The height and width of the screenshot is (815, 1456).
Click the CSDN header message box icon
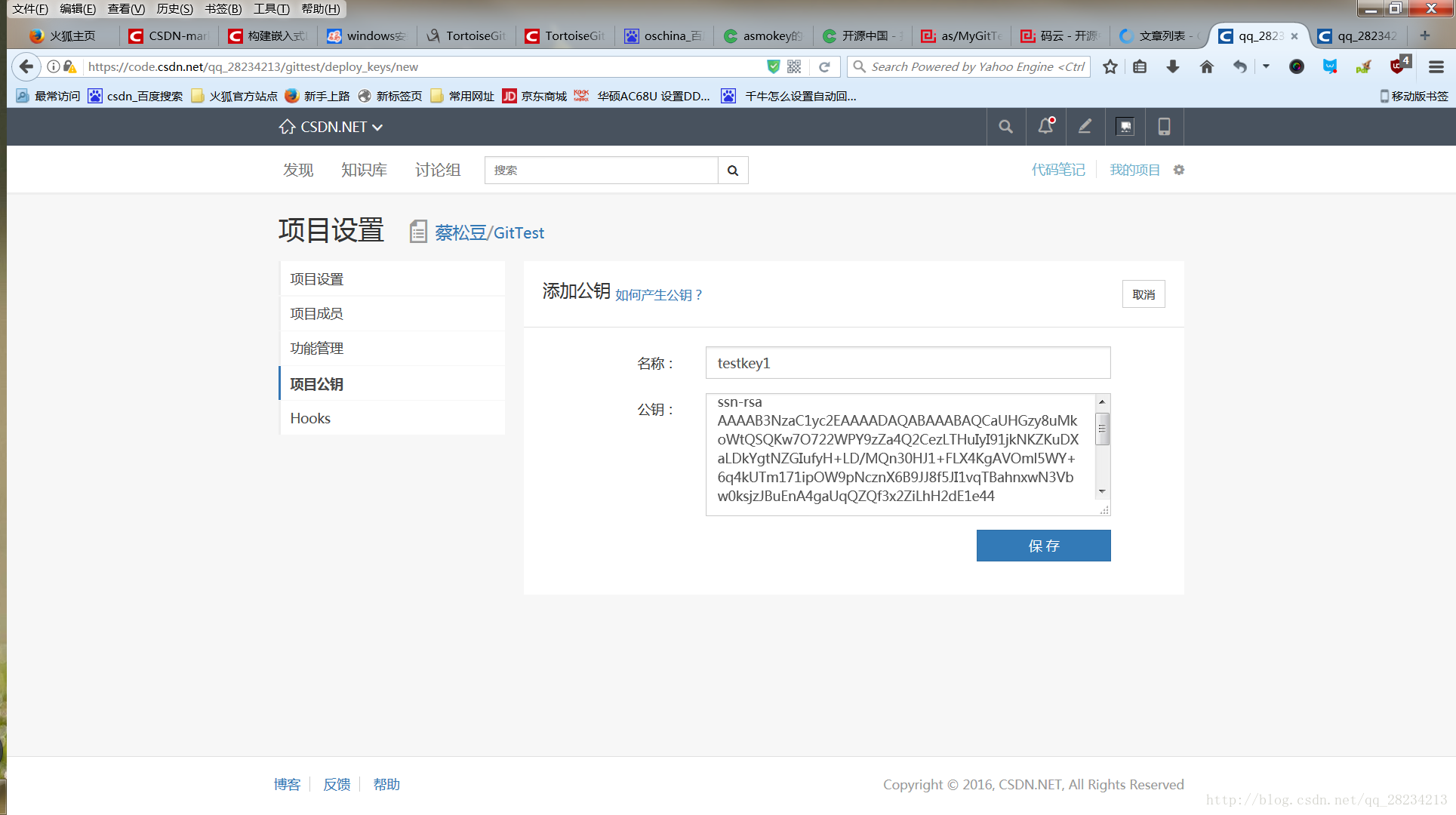(x=1125, y=127)
